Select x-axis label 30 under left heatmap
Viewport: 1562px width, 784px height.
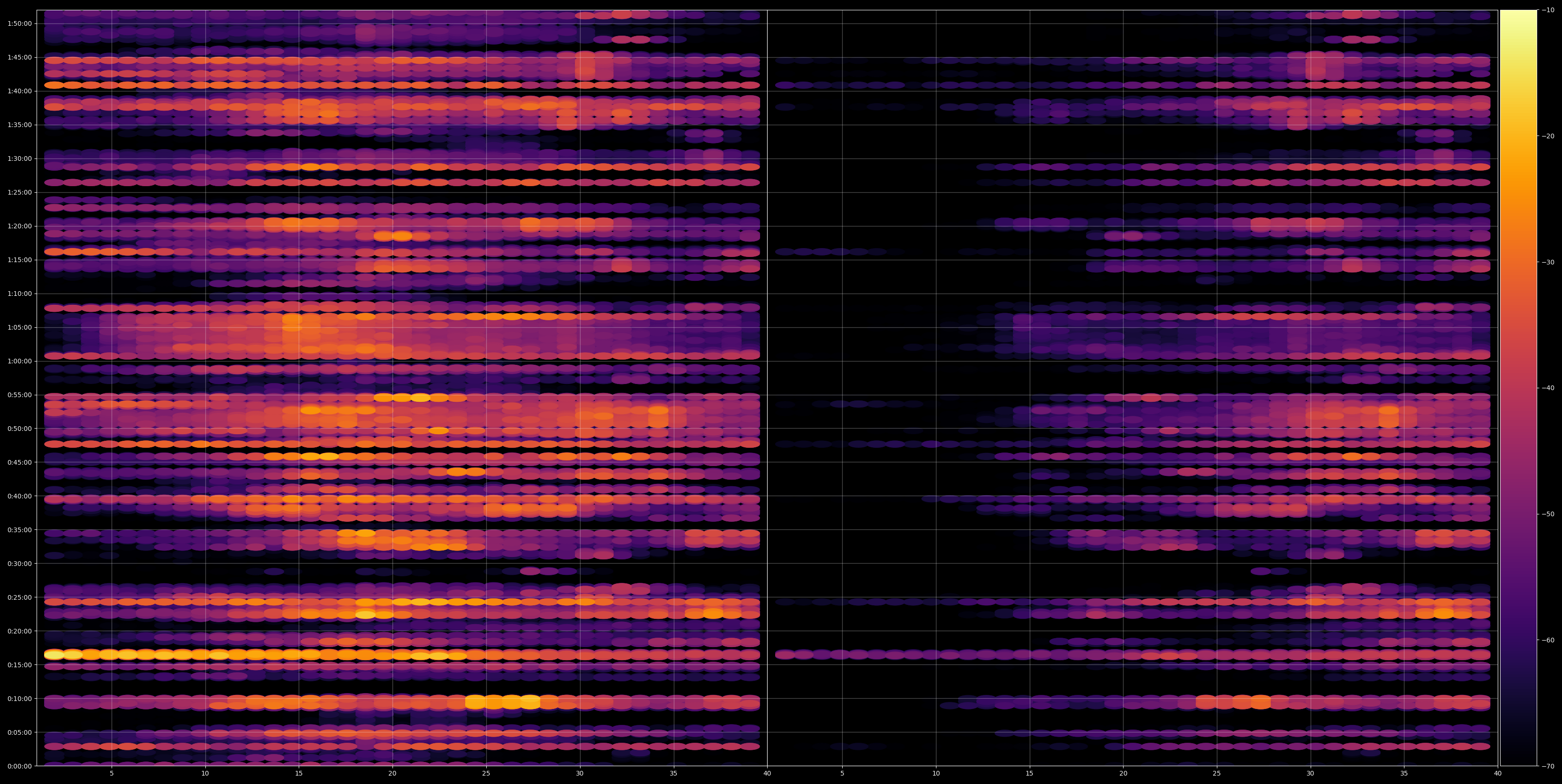580,773
